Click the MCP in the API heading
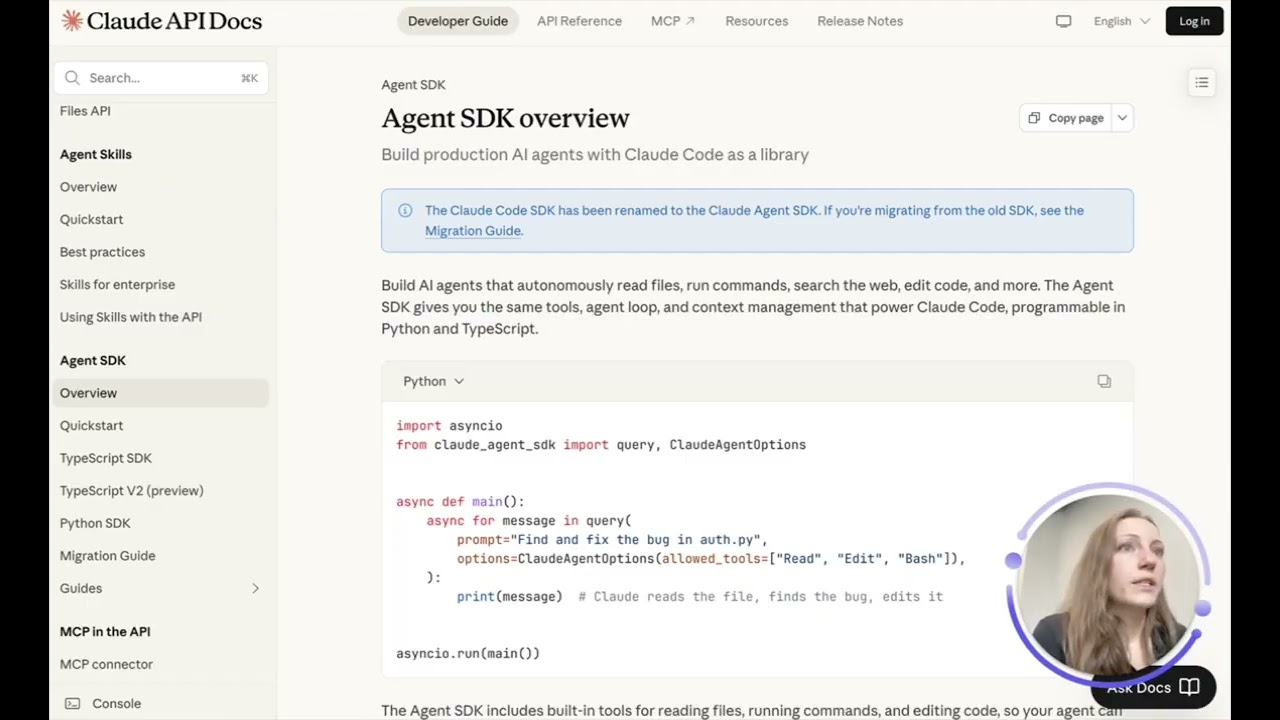The image size is (1280, 720). (x=105, y=631)
